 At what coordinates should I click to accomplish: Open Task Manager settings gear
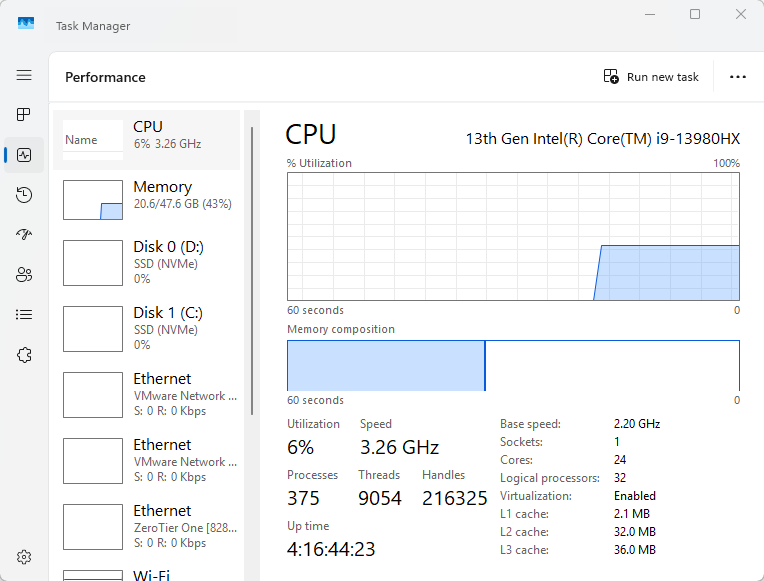(24, 557)
